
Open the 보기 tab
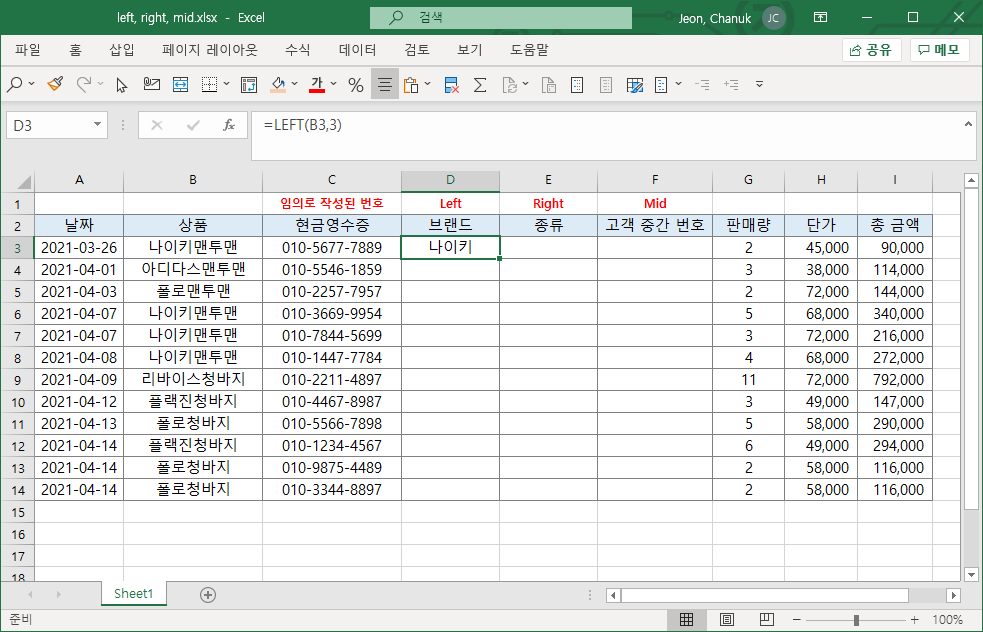(470, 50)
